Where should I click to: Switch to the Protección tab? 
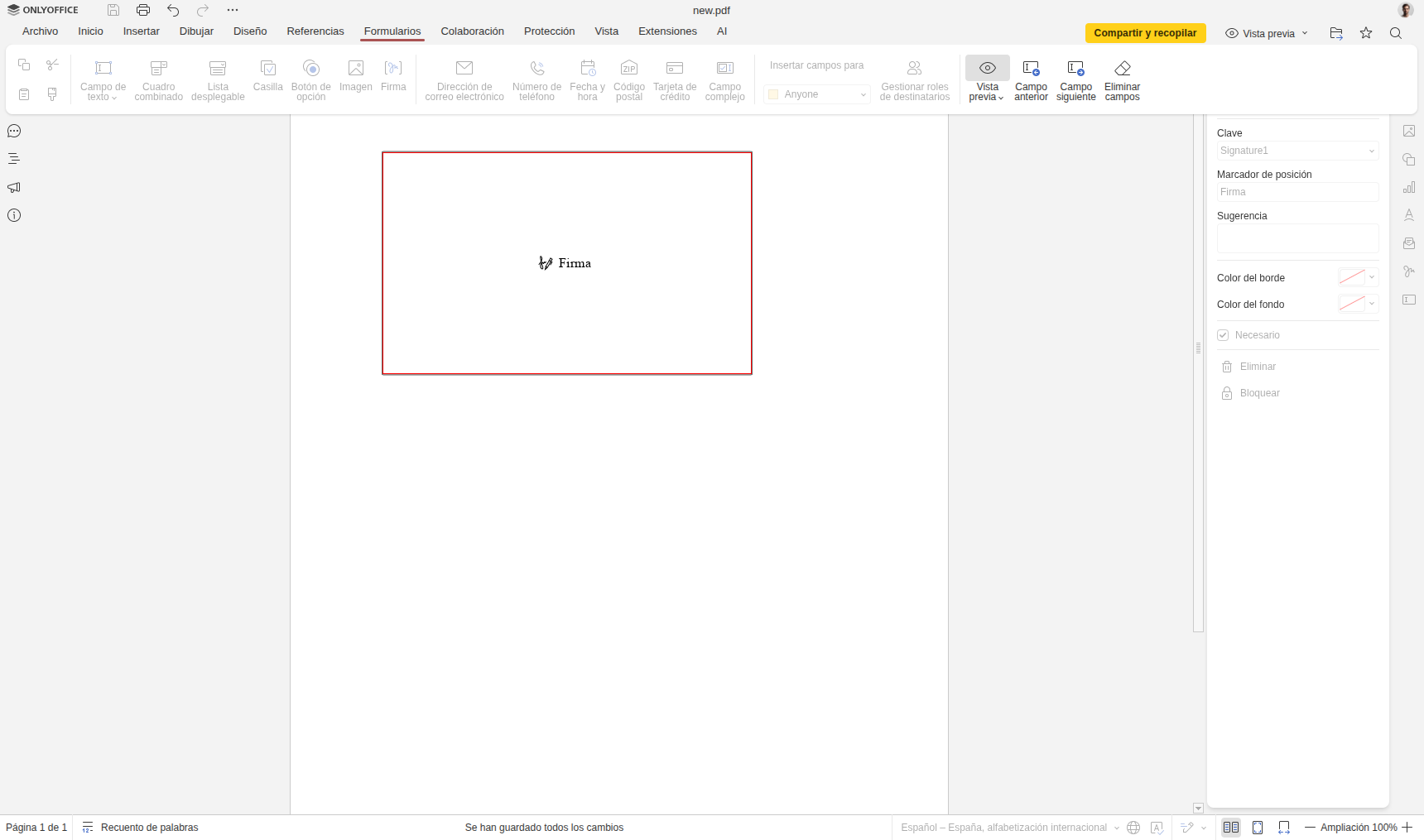(549, 31)
